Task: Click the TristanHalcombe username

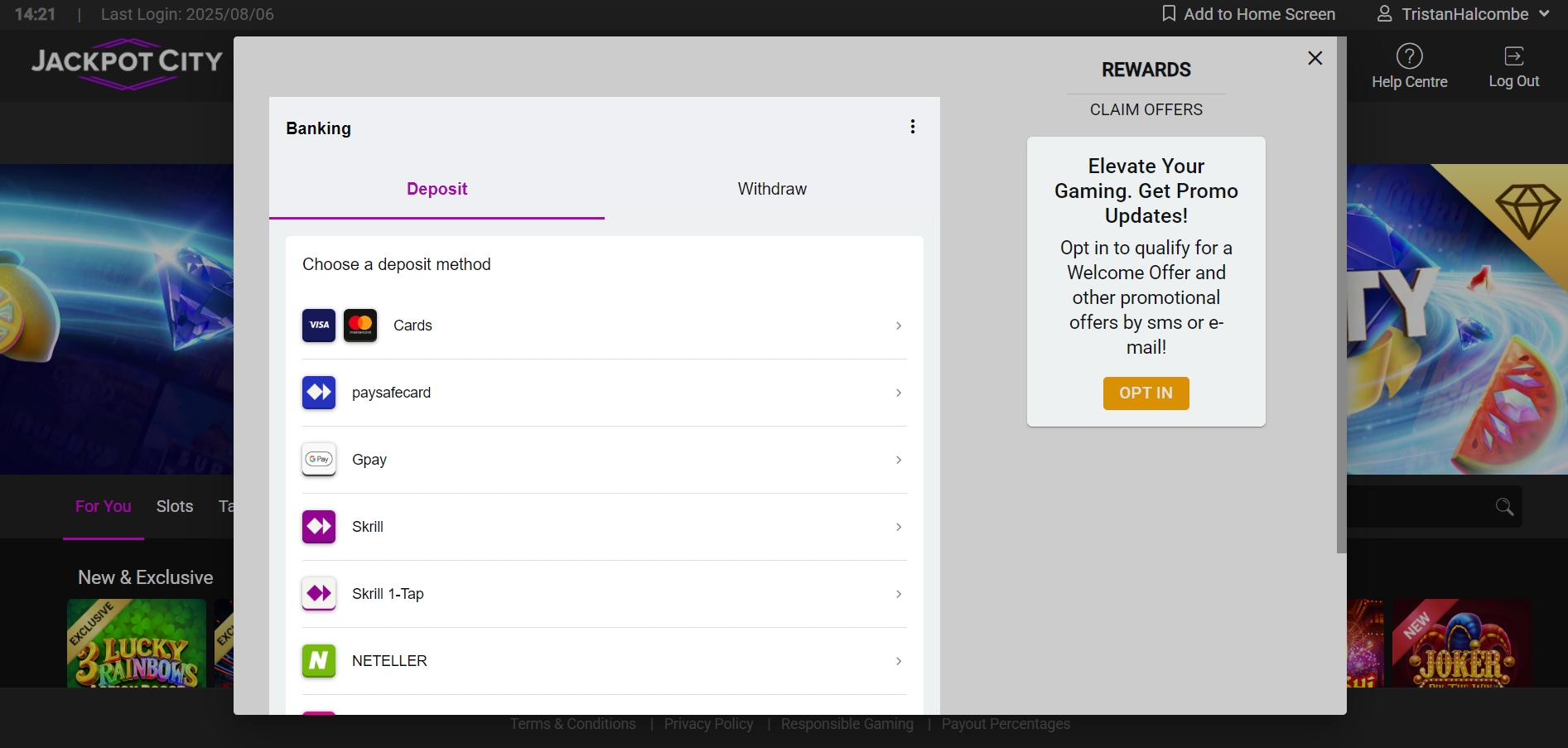Action: 1465,14
